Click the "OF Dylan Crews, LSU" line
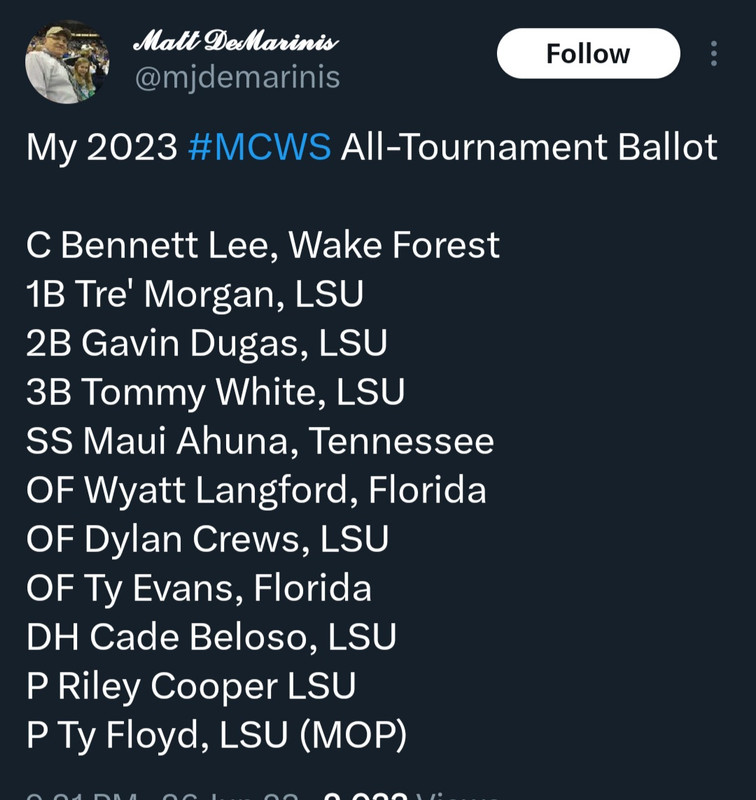 point(207,539)
